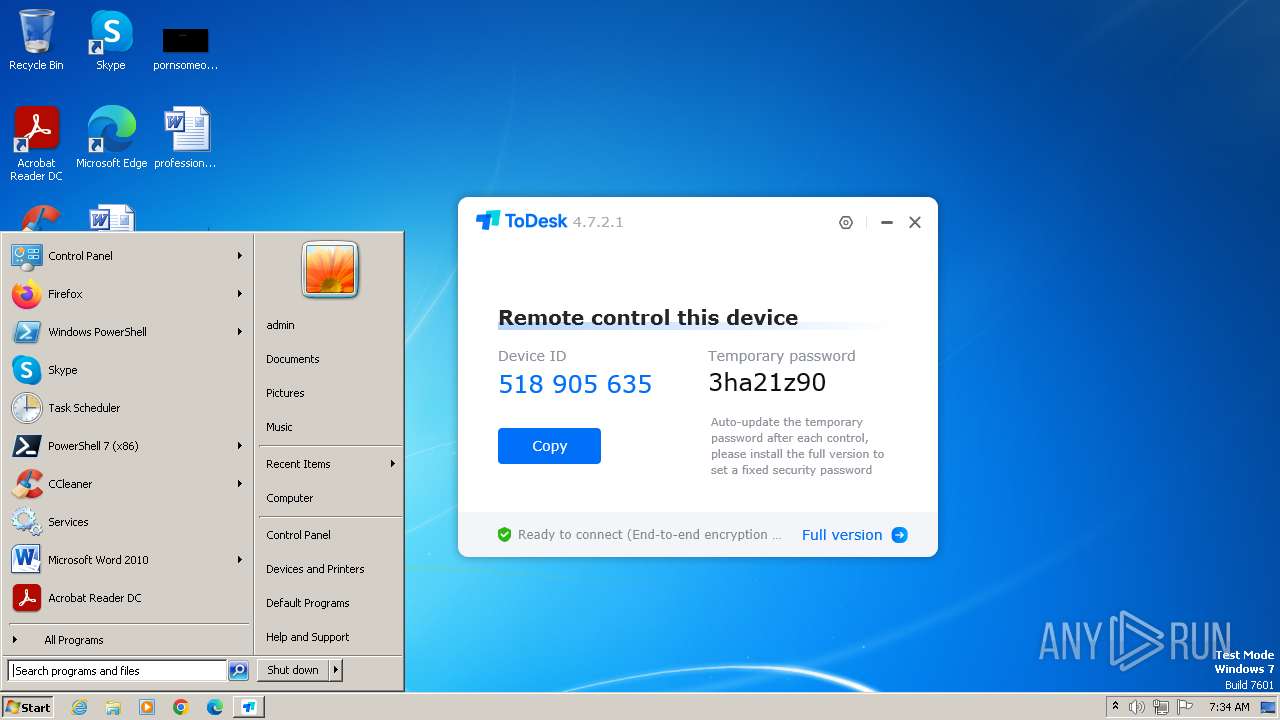Open Control Panel in Start menu programs list
Viewport: 1280px width, 720px height.
click(127, 256)
